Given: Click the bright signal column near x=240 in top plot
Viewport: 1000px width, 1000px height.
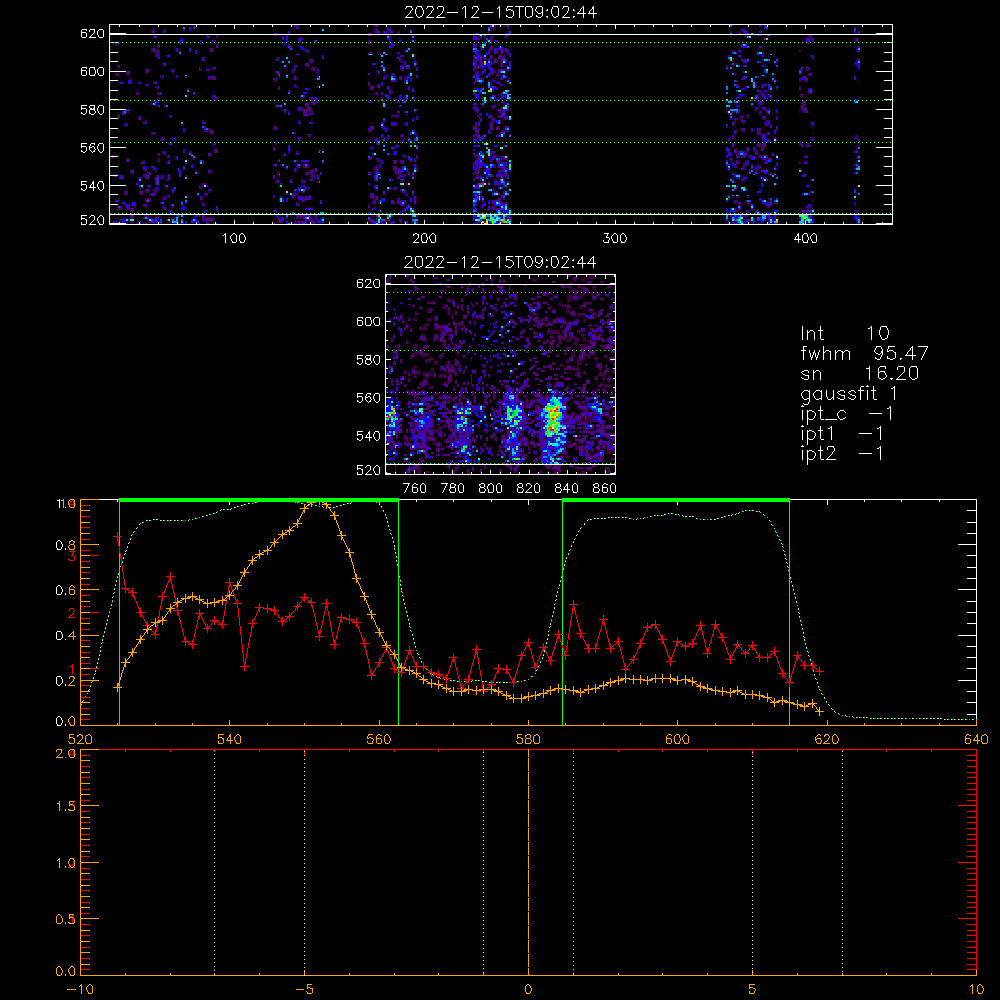Looking at the screenshot, I should point(491,124).
